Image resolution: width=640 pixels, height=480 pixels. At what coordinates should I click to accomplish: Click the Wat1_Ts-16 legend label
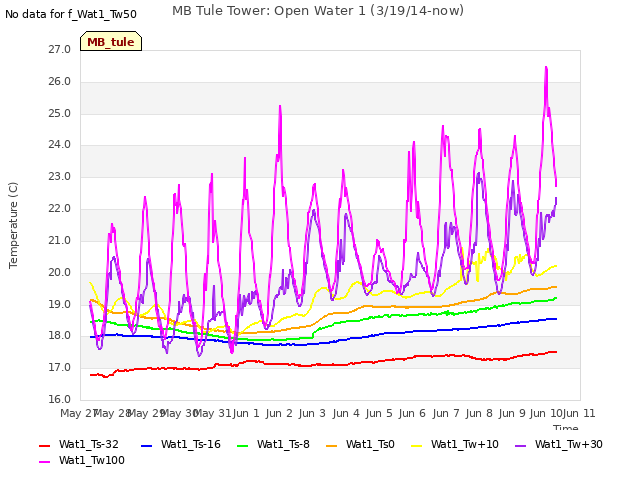click(191, 444)
